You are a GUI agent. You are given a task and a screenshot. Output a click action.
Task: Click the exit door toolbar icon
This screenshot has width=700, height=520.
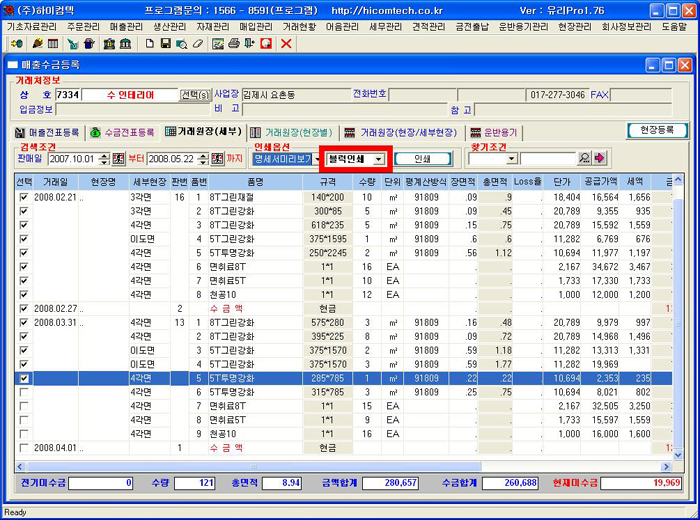[250, 44]
